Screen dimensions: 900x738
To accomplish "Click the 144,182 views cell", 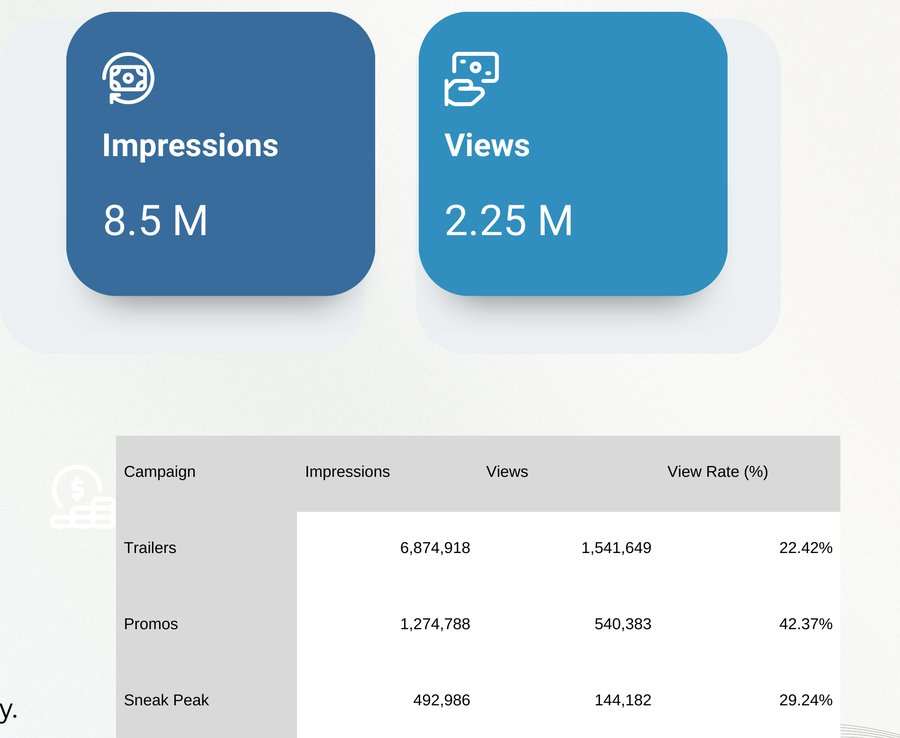I will (623, 701).
